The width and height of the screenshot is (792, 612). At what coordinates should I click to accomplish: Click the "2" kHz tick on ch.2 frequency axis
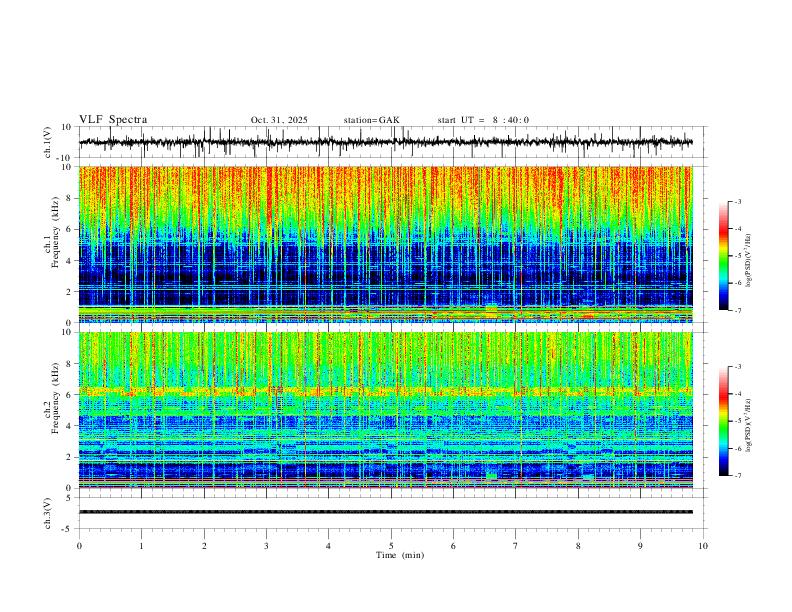tap(69, 457)
